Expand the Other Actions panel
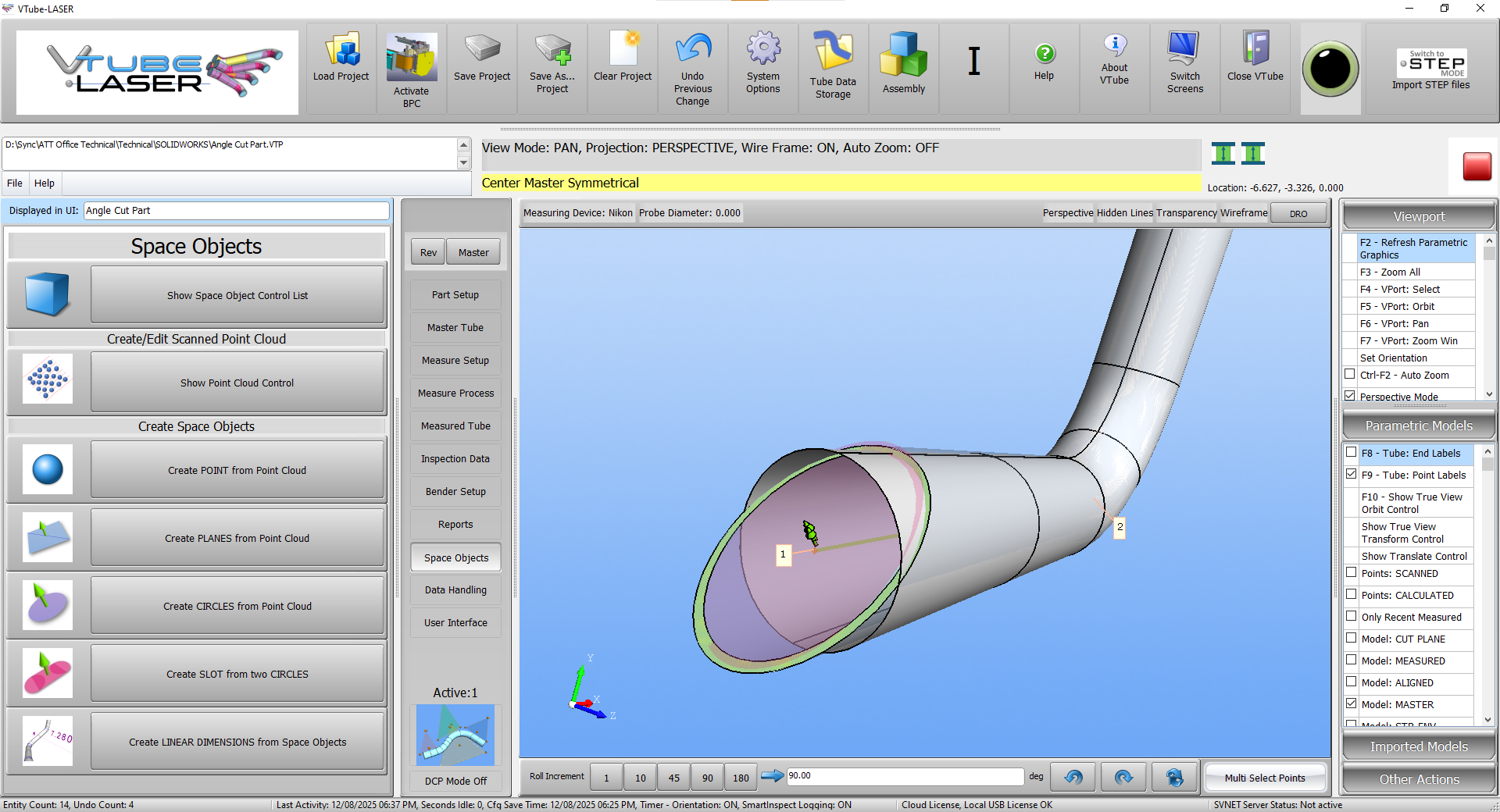The width and height of the screenshot is (1500, 812). point(1419,779)
